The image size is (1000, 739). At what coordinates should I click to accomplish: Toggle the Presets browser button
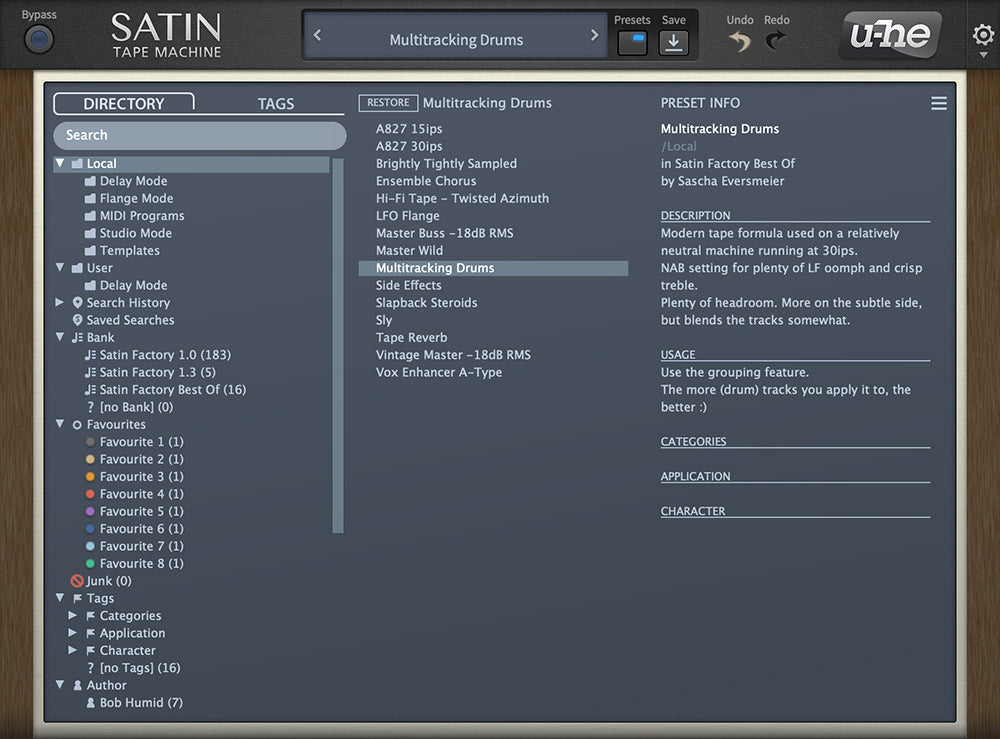coord(632,43)
